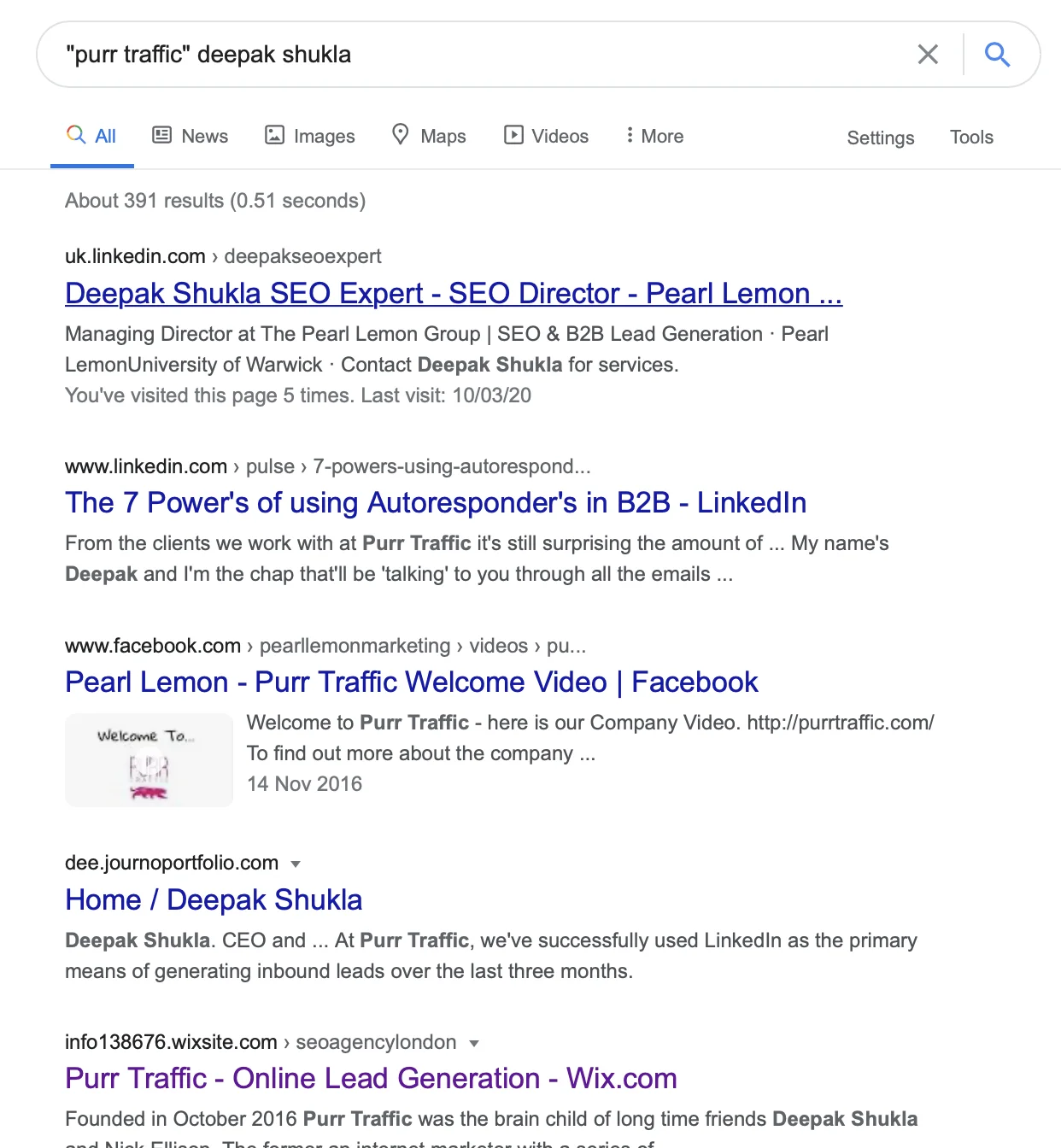Open the Tools menu
The width and height of the screenshot is (1061, 1148).
tap(971, 137)
